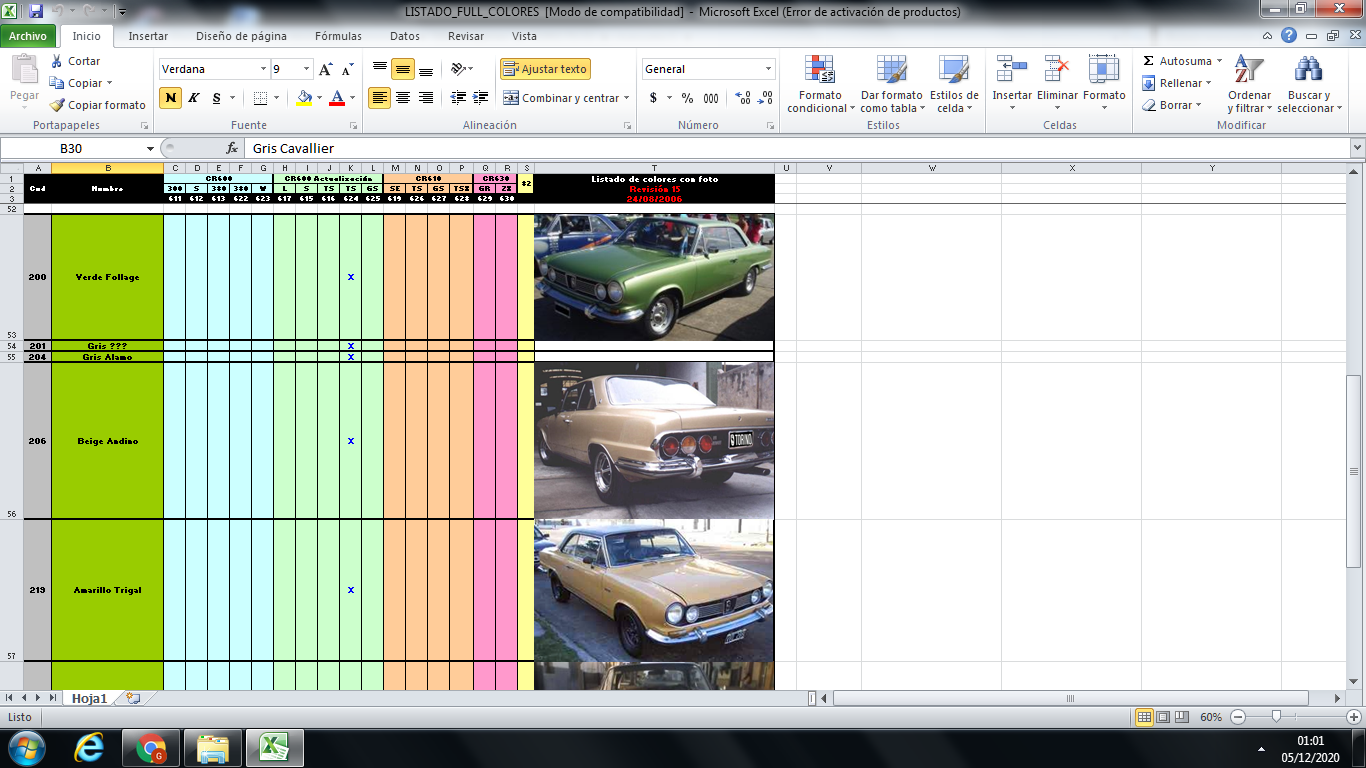This screenshot has height=768, width=1366.
Task: Apply percent style
Action: pos(687,98)
